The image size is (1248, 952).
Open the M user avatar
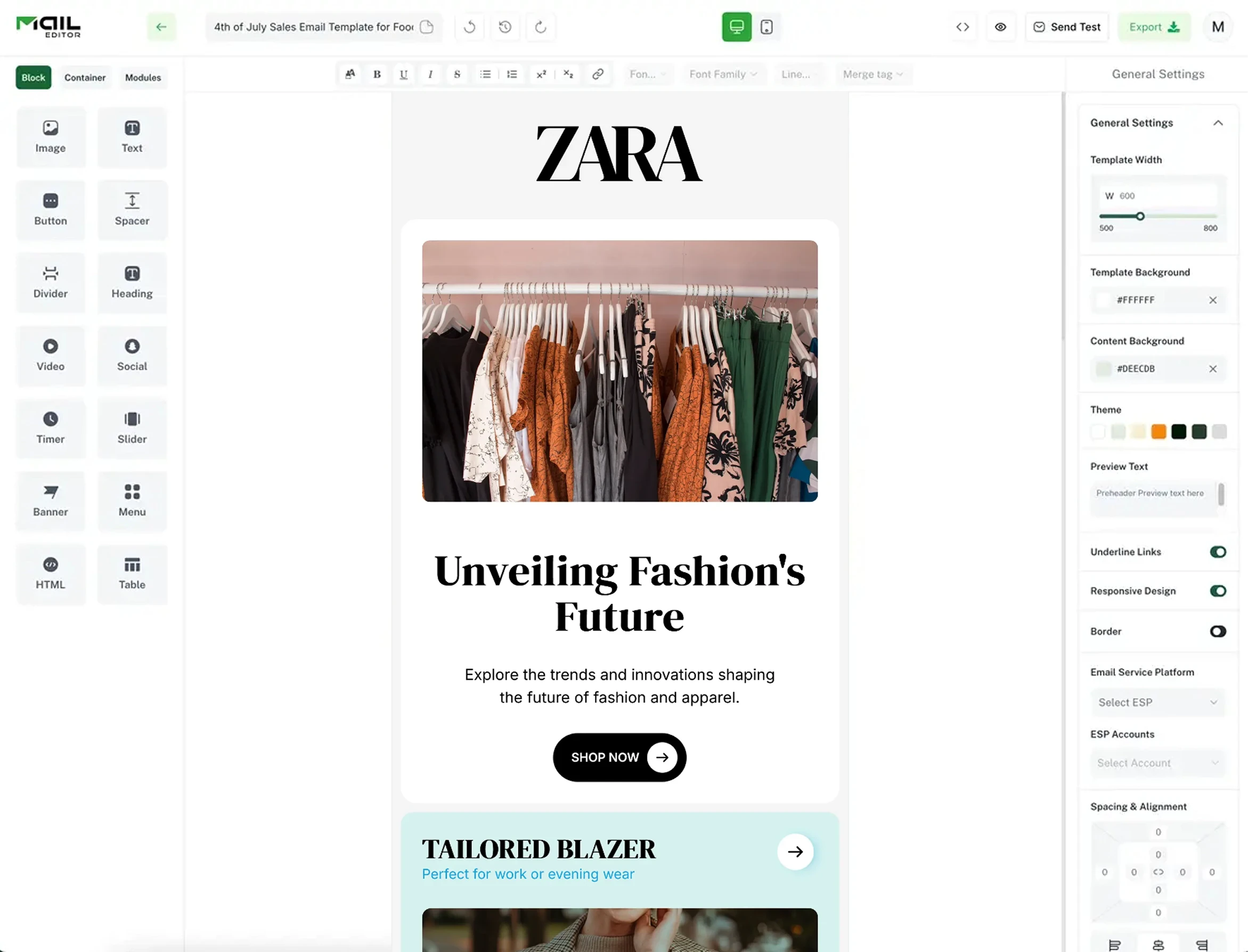coord(1218,27)
